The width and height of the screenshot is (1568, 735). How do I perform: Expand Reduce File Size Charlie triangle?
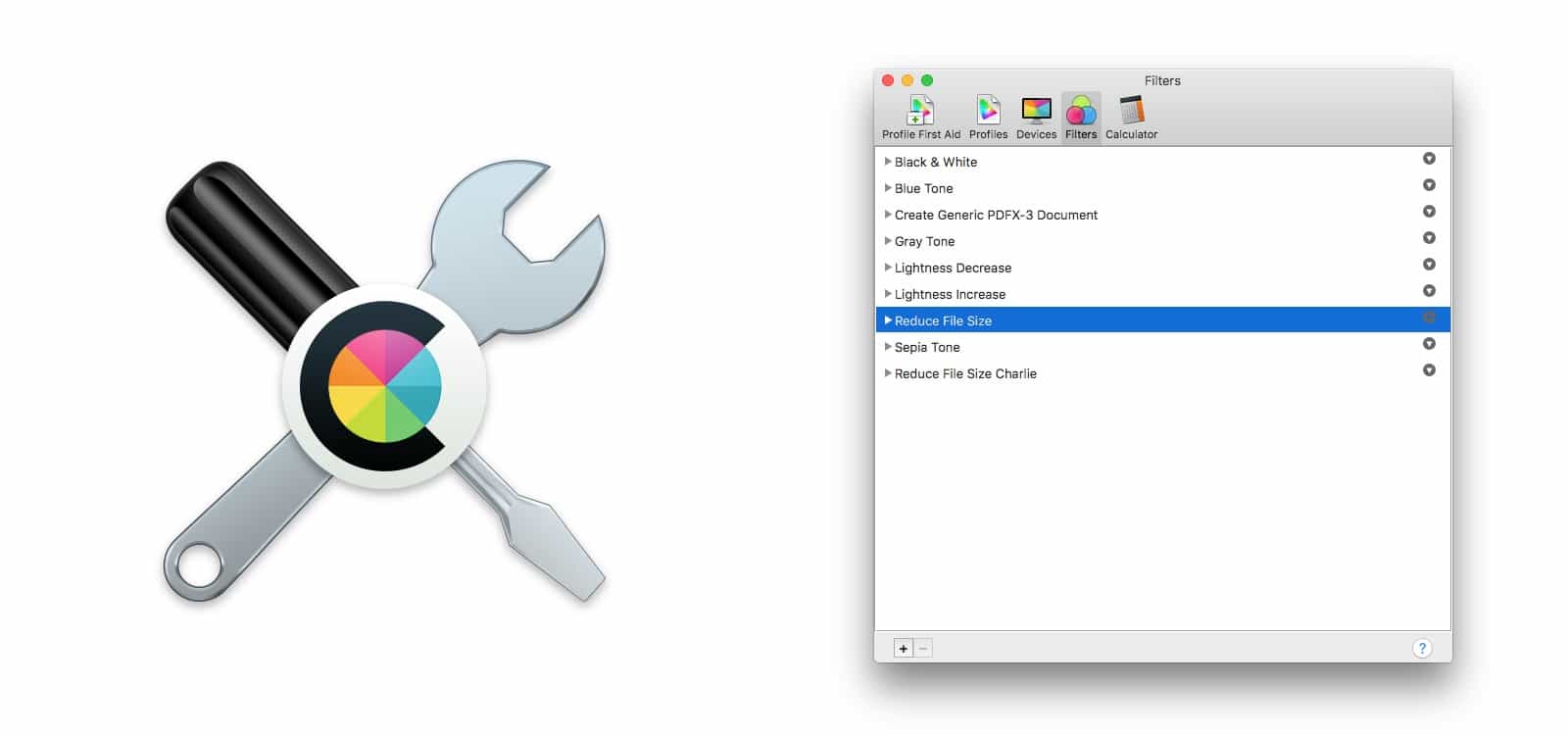coord(888,373)
